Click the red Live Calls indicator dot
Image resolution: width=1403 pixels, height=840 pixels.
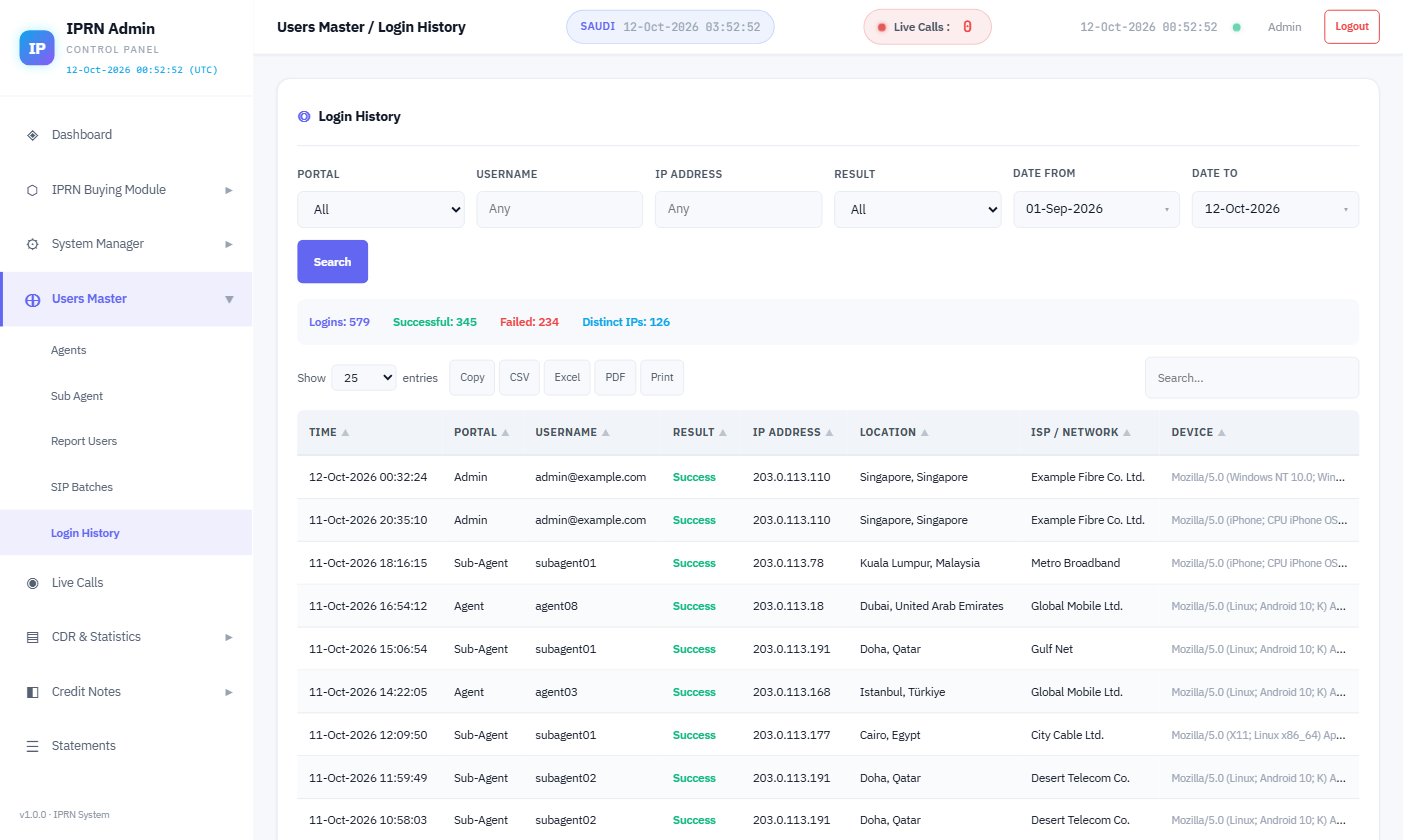click(x=882, y=27)
